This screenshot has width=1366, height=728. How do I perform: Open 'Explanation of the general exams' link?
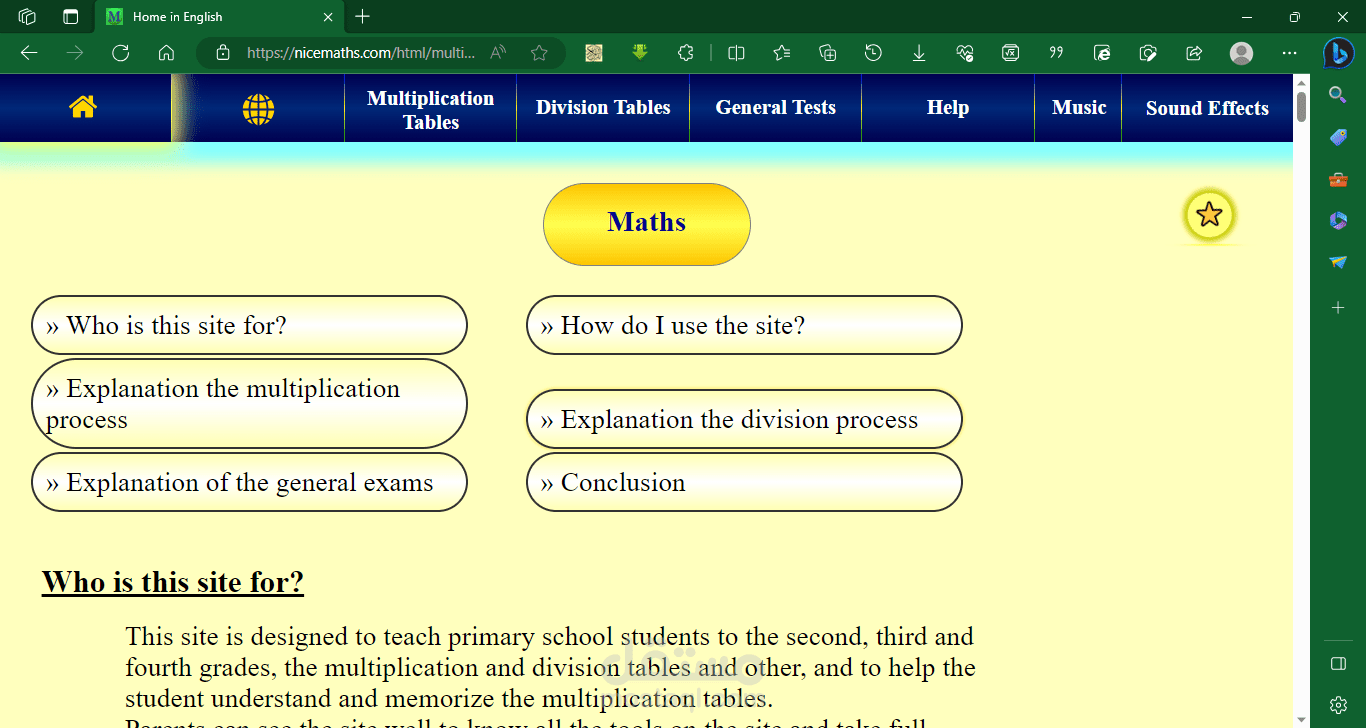[249, 482]
